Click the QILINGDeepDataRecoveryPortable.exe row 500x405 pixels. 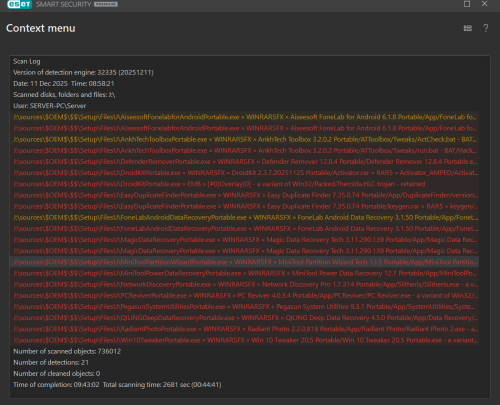[246, 318]
